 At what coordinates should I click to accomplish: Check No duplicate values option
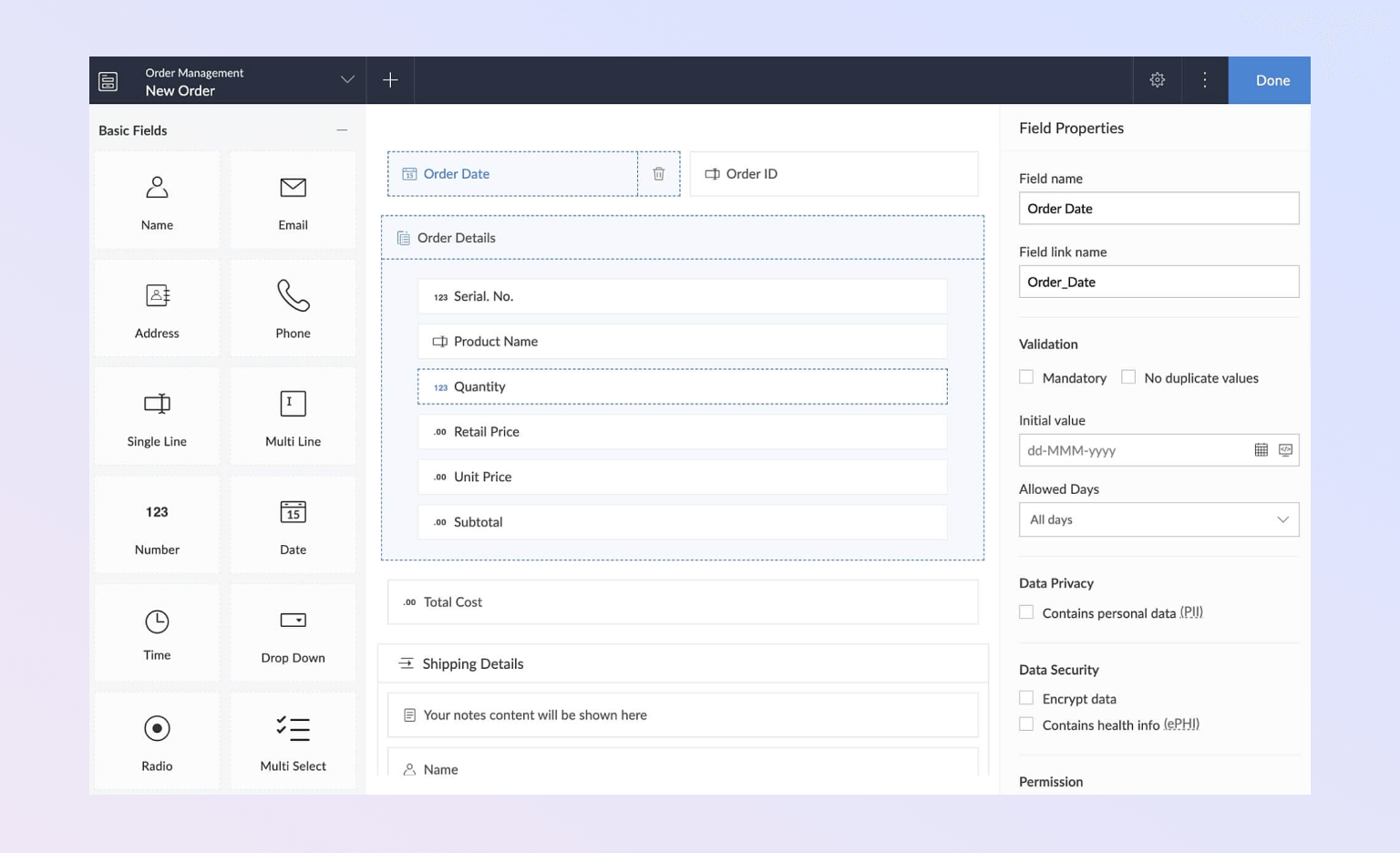pyautogui.click(x=1128, y=377)
